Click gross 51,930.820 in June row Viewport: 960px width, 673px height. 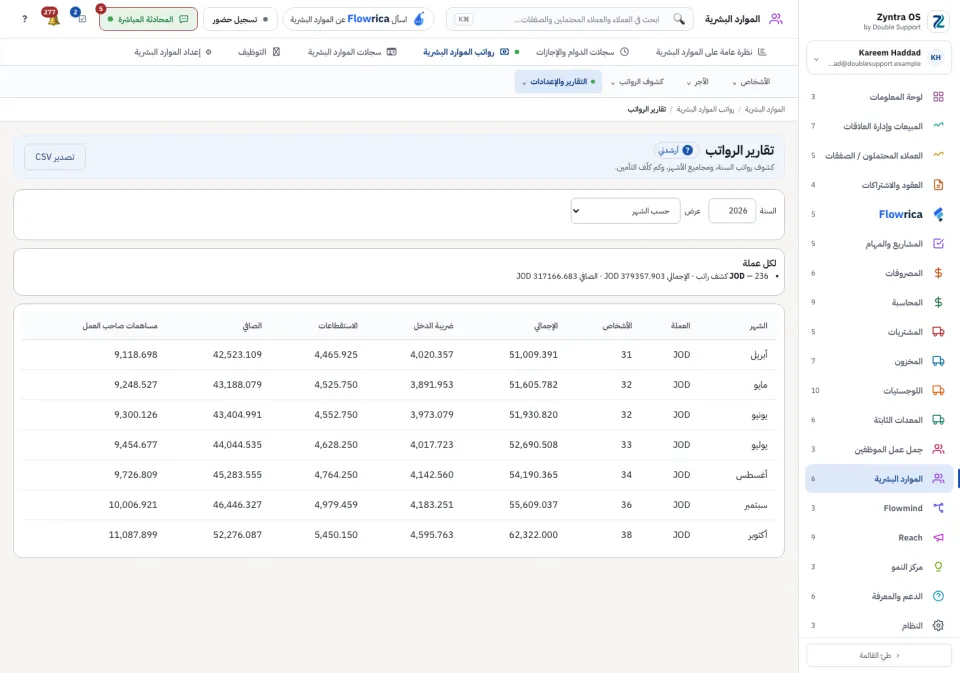(x=533, y=415)
